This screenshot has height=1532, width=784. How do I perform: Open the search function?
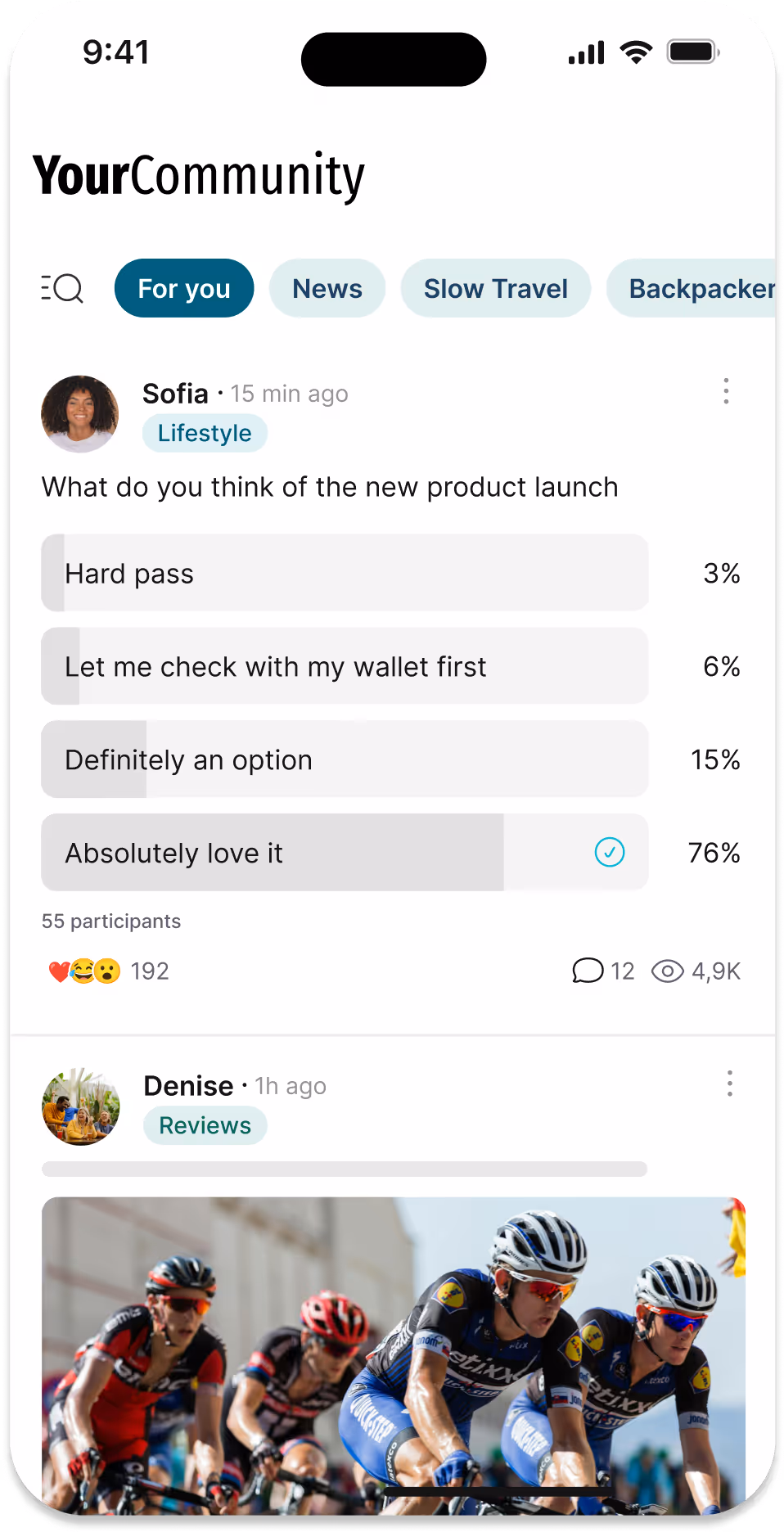click(x=62, y=288)
